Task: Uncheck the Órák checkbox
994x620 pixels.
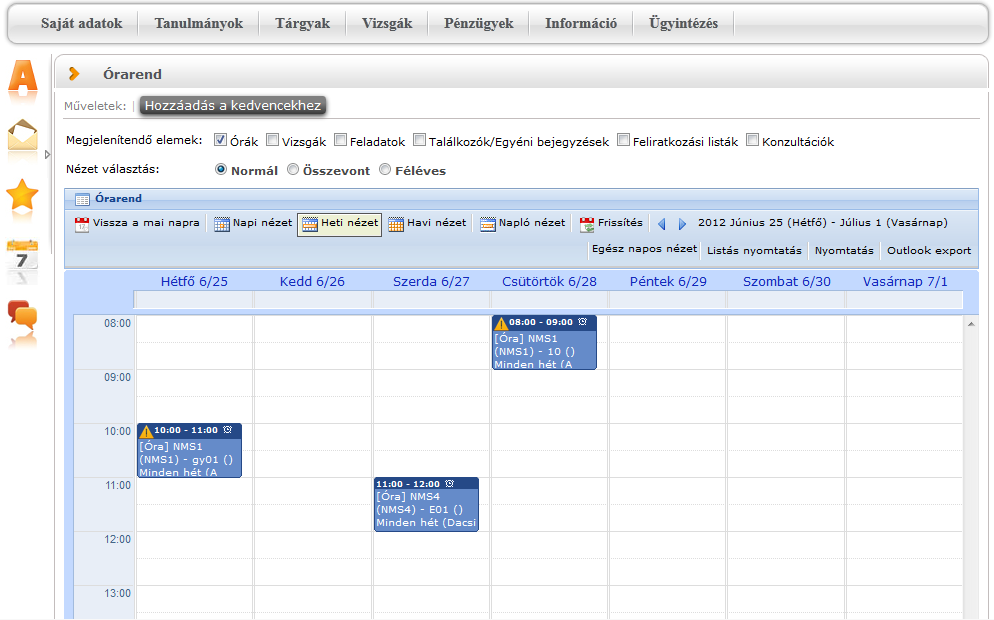Action: point(220,140)
